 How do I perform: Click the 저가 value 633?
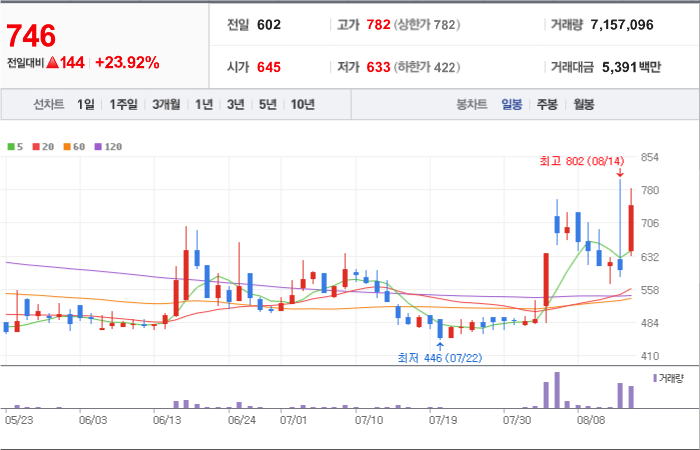379,67
